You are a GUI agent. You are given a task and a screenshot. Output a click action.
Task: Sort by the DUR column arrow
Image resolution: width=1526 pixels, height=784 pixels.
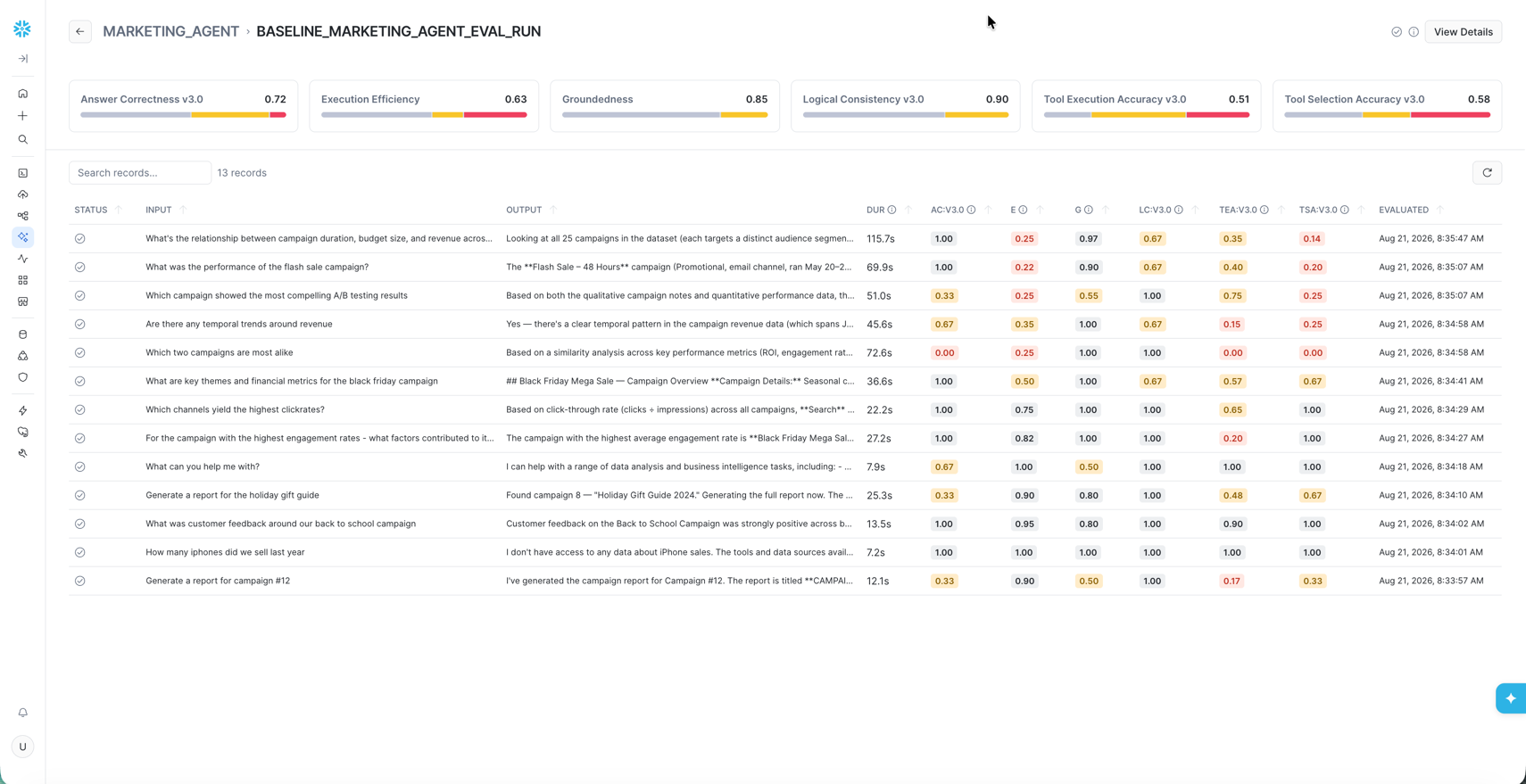908,210
